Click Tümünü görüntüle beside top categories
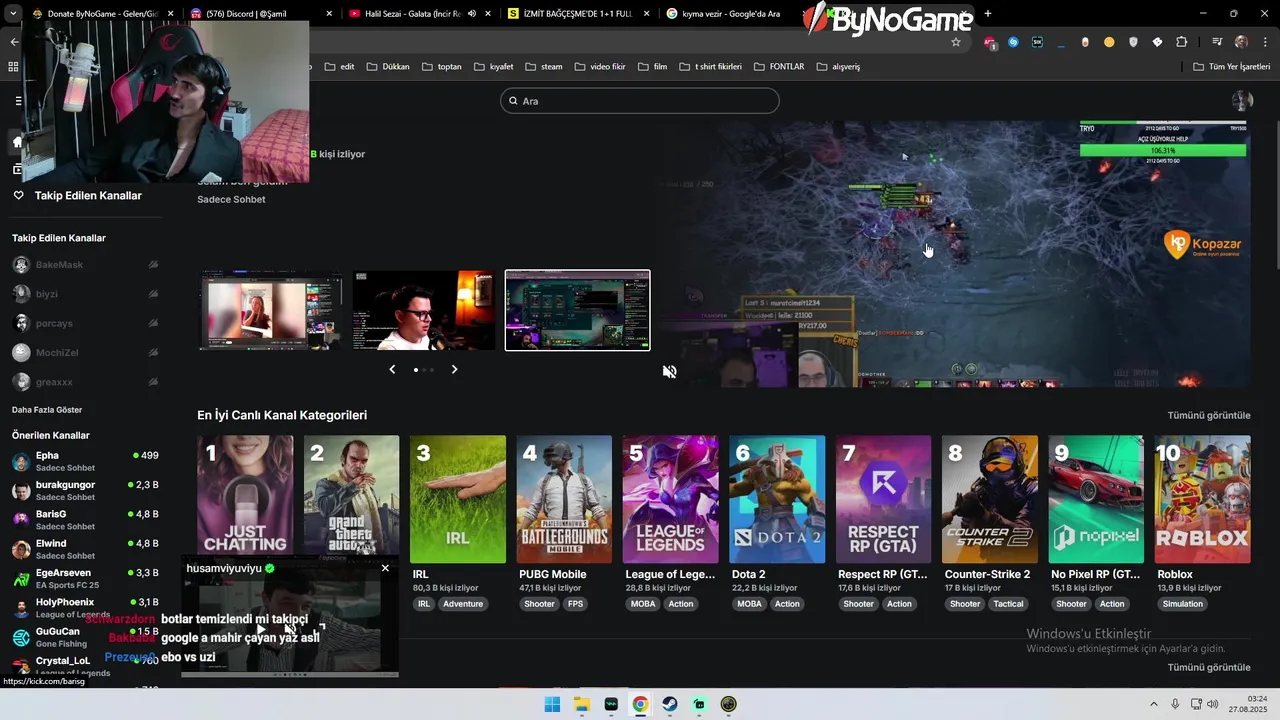This screenshot has height=720, width=1280. tap(1209, 415)
